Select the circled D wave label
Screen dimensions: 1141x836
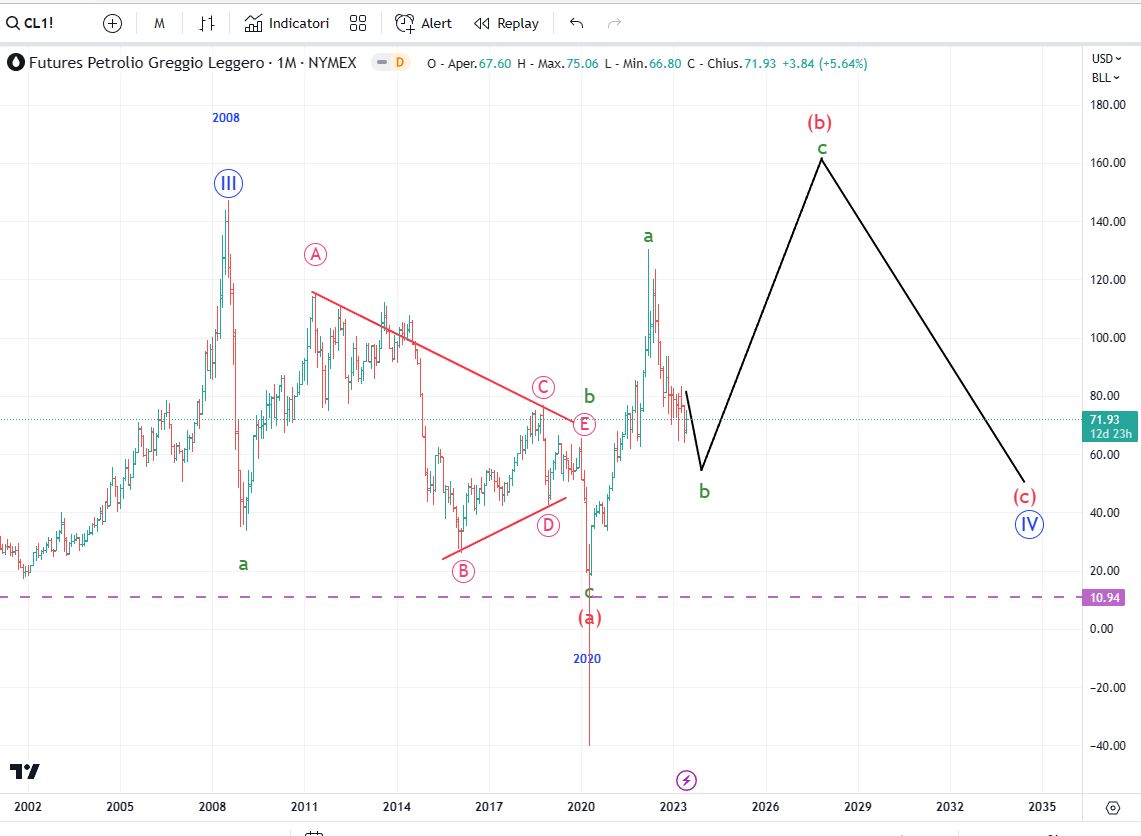[x=548, y=525]
